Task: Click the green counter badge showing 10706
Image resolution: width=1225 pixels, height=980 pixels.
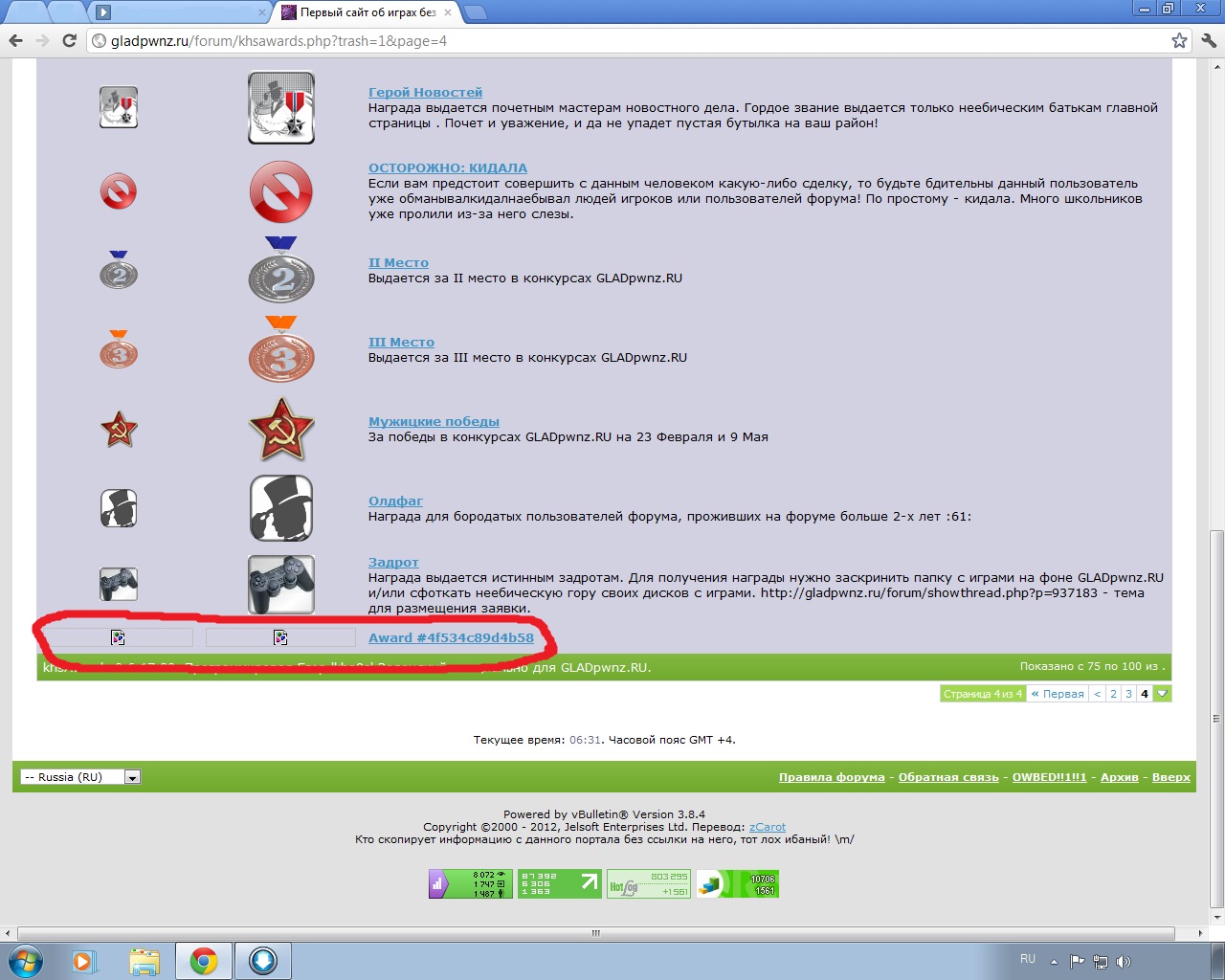Action: pos(737,883)
